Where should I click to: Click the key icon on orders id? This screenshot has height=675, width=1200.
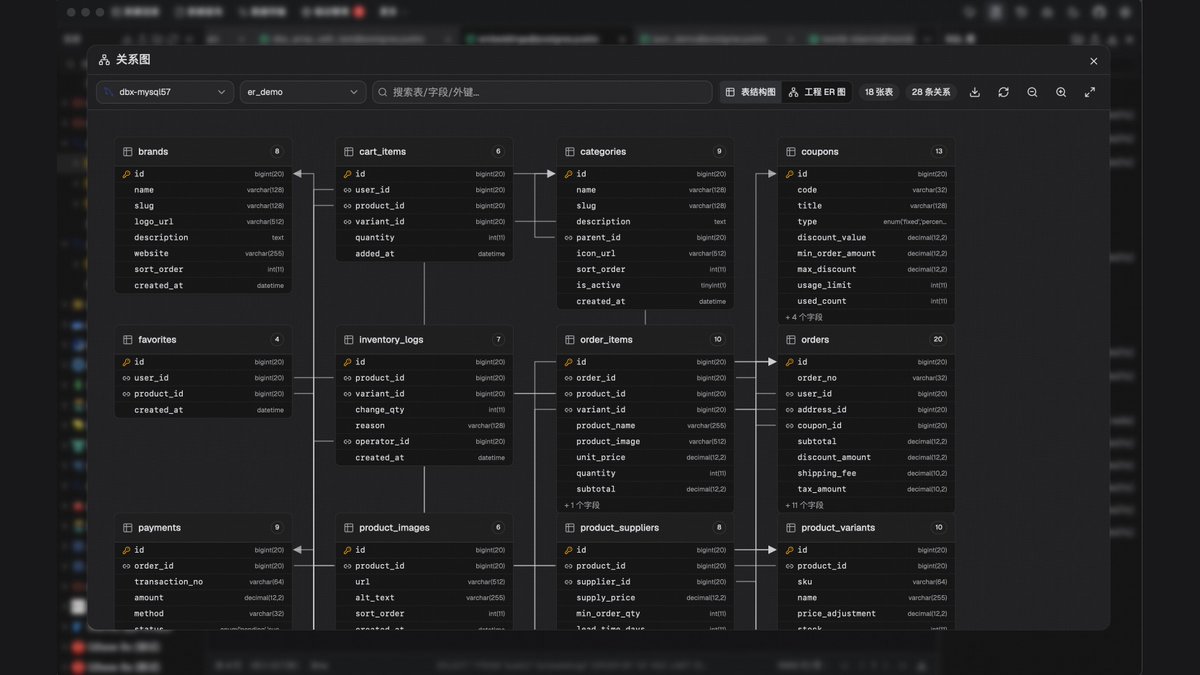point(790,362)
